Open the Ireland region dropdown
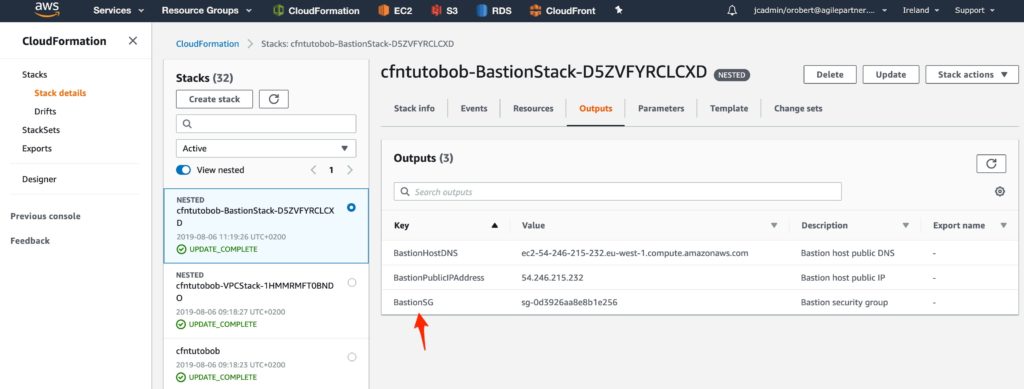The height and width of the screenshot is (389, 1024). (921, 10)
